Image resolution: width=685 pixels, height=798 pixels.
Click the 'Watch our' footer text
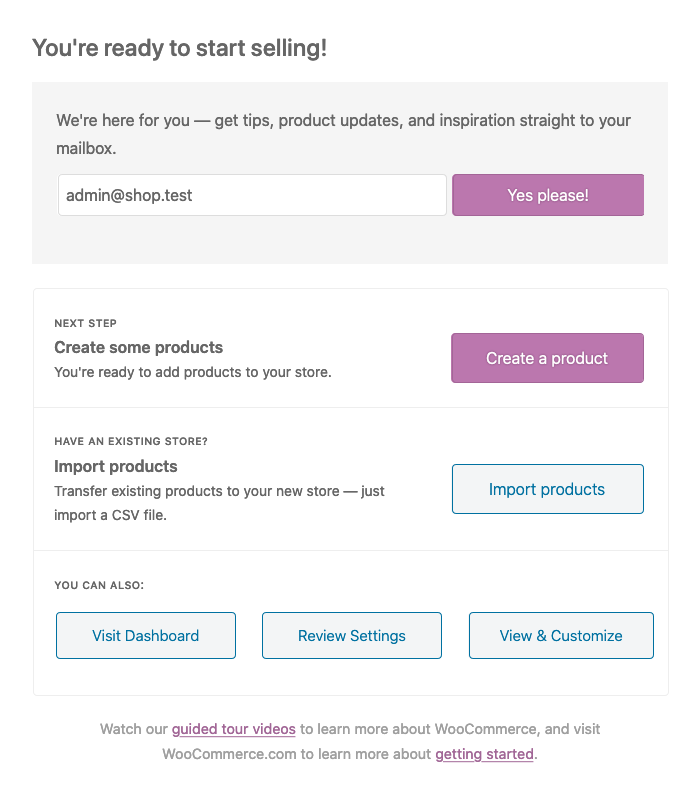(134, 729)
